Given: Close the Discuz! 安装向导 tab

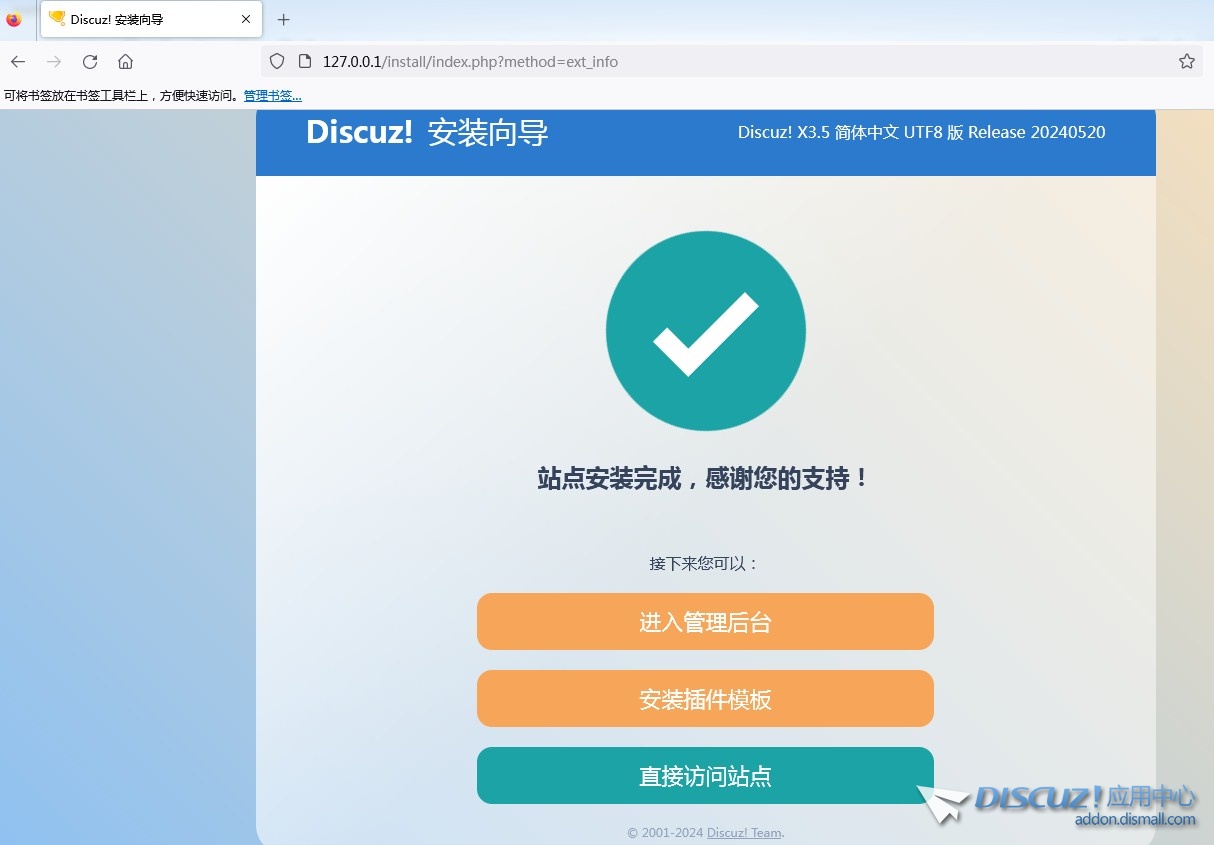Looking at the screenshot, I should pos(246,19).
